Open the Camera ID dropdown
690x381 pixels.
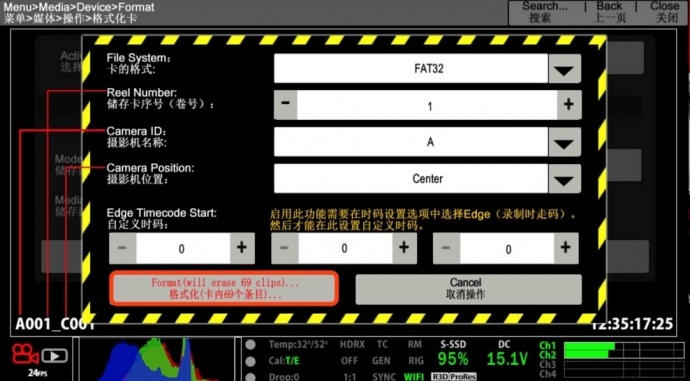pos(564,142)
